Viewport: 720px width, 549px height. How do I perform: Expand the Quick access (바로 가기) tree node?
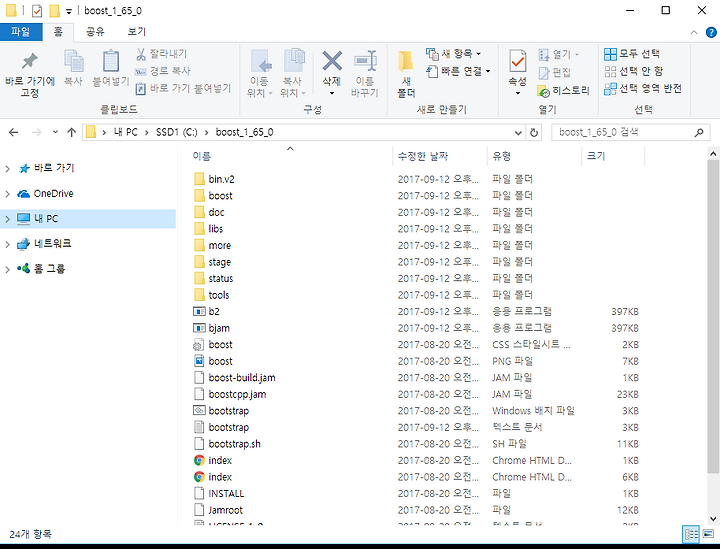7,168
